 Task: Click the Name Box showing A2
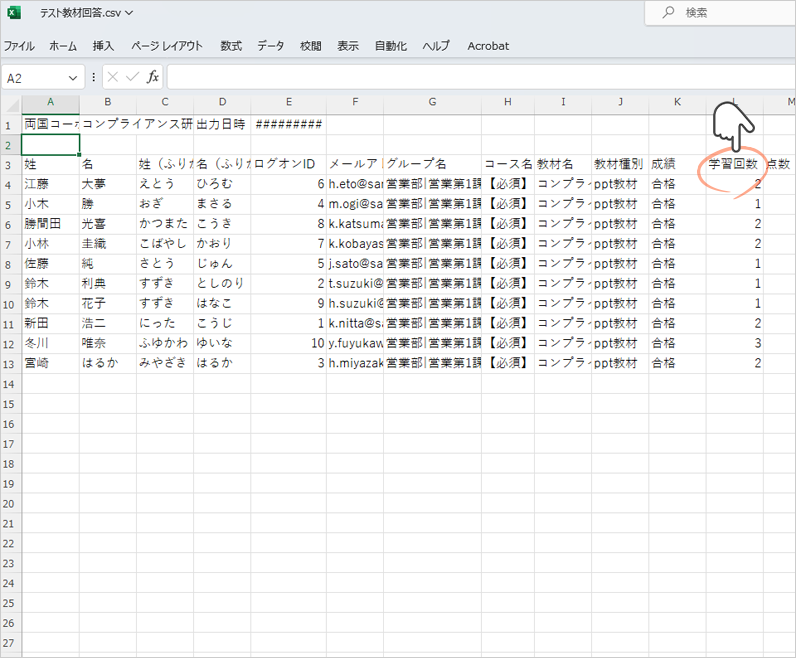click(35, 78)
